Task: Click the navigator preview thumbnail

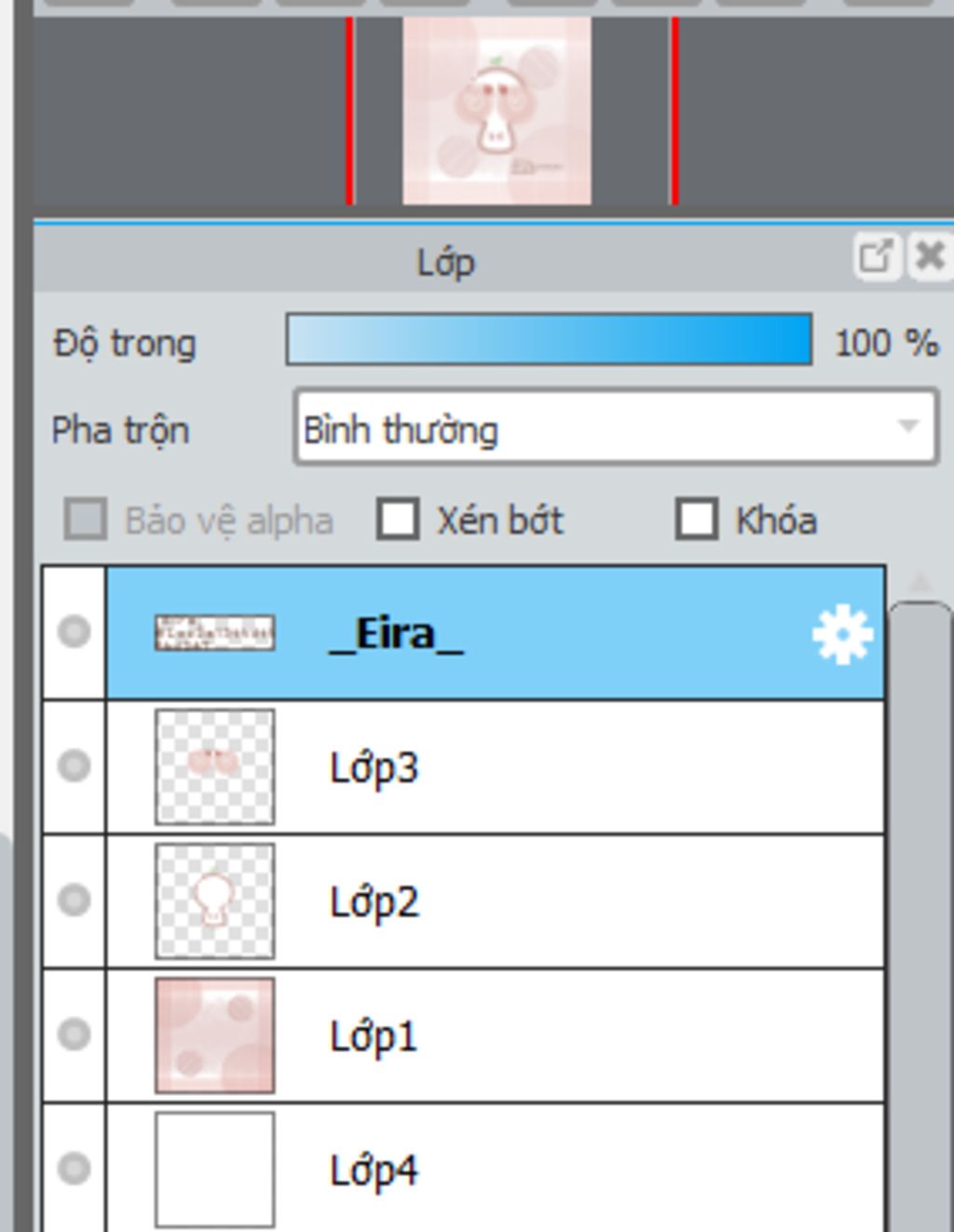Action: (497, 110)
